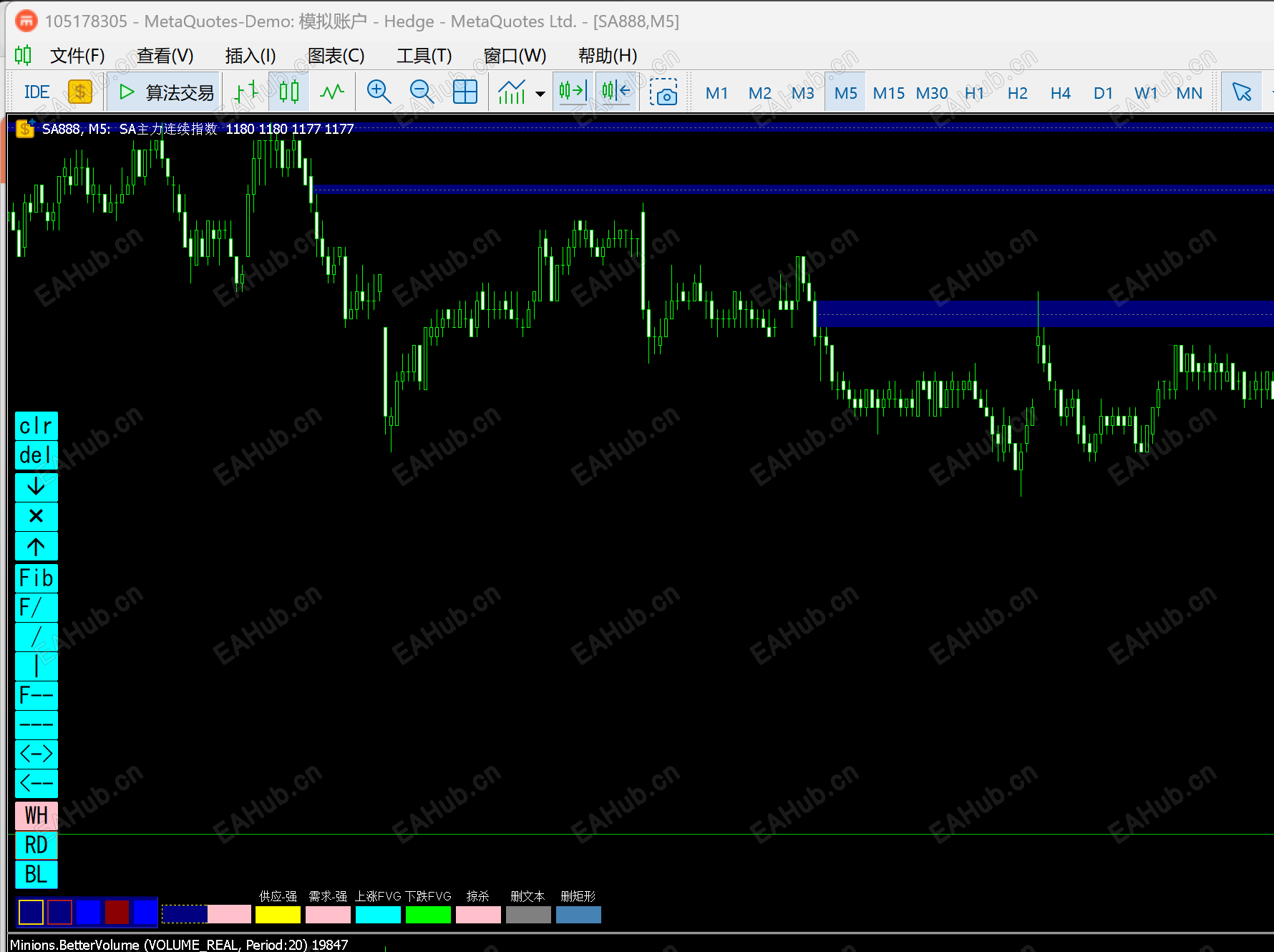Click the RD color button

pos(37,845)
